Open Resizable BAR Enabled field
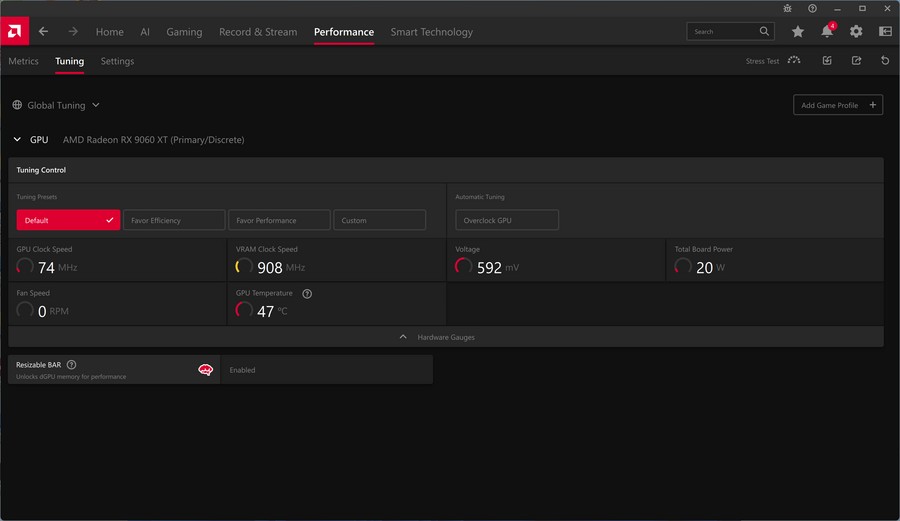This screenshot has height=521, width=900. click(x=327, y=370)
